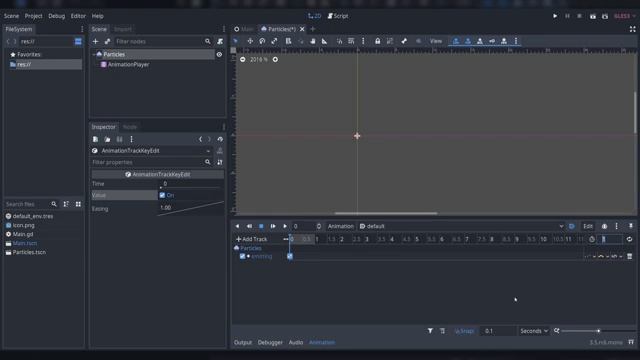Open Scene dock options three dots

click(224, 29)
